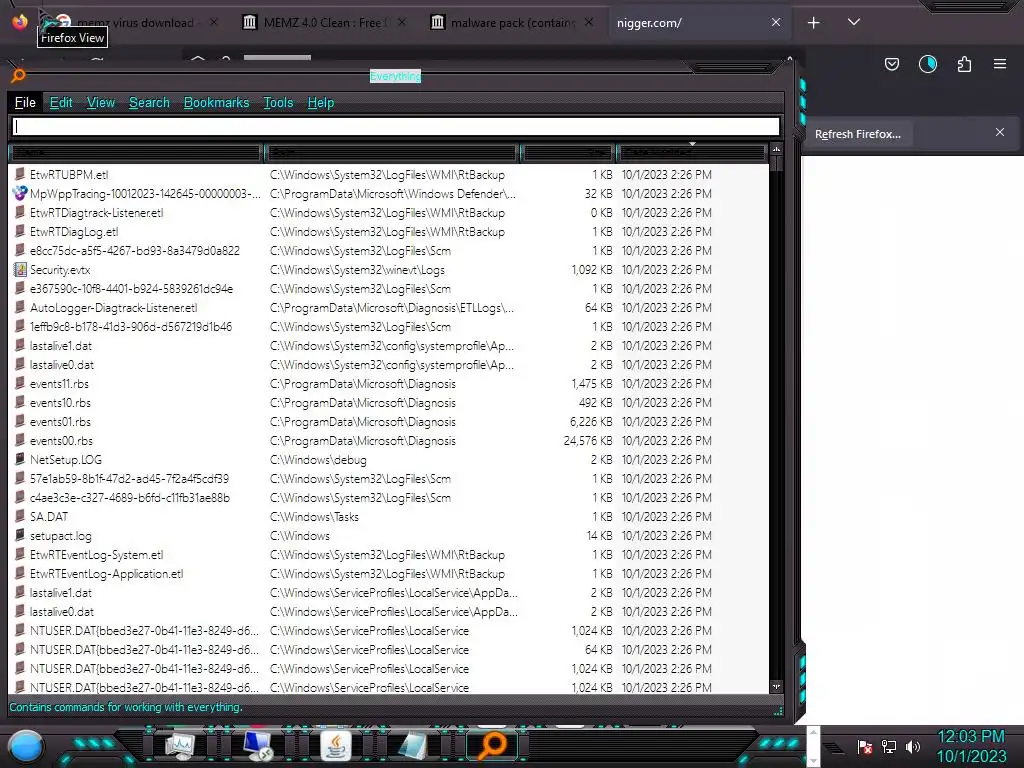This screenshot has width=1024, height=768.
Task: Click the file icon of AutoLogger-Diagtrack-Listener.etl
Action: (x=20, y=308)
